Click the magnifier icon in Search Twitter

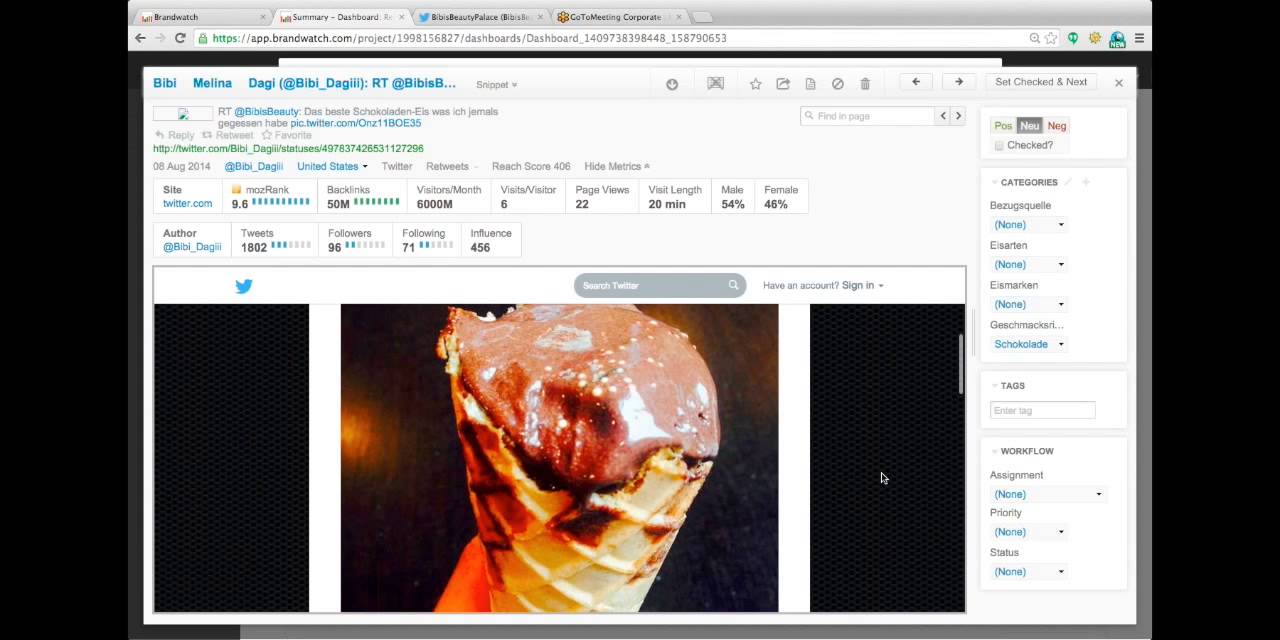733,285
